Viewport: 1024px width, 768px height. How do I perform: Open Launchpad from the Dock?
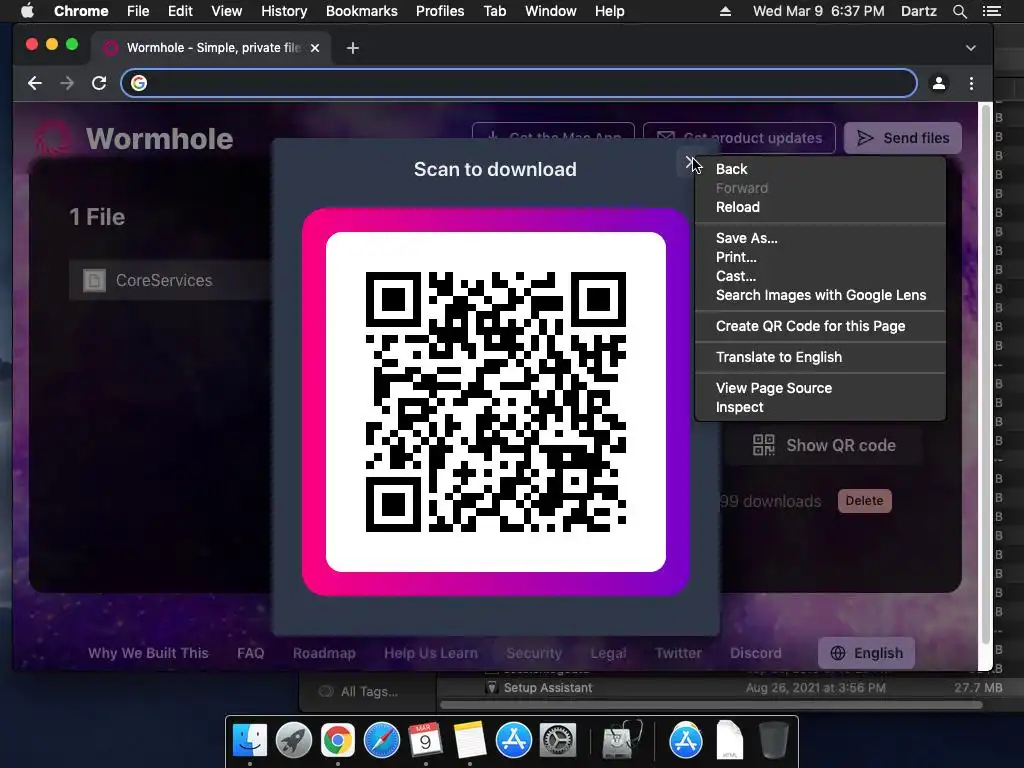[294, 741]
